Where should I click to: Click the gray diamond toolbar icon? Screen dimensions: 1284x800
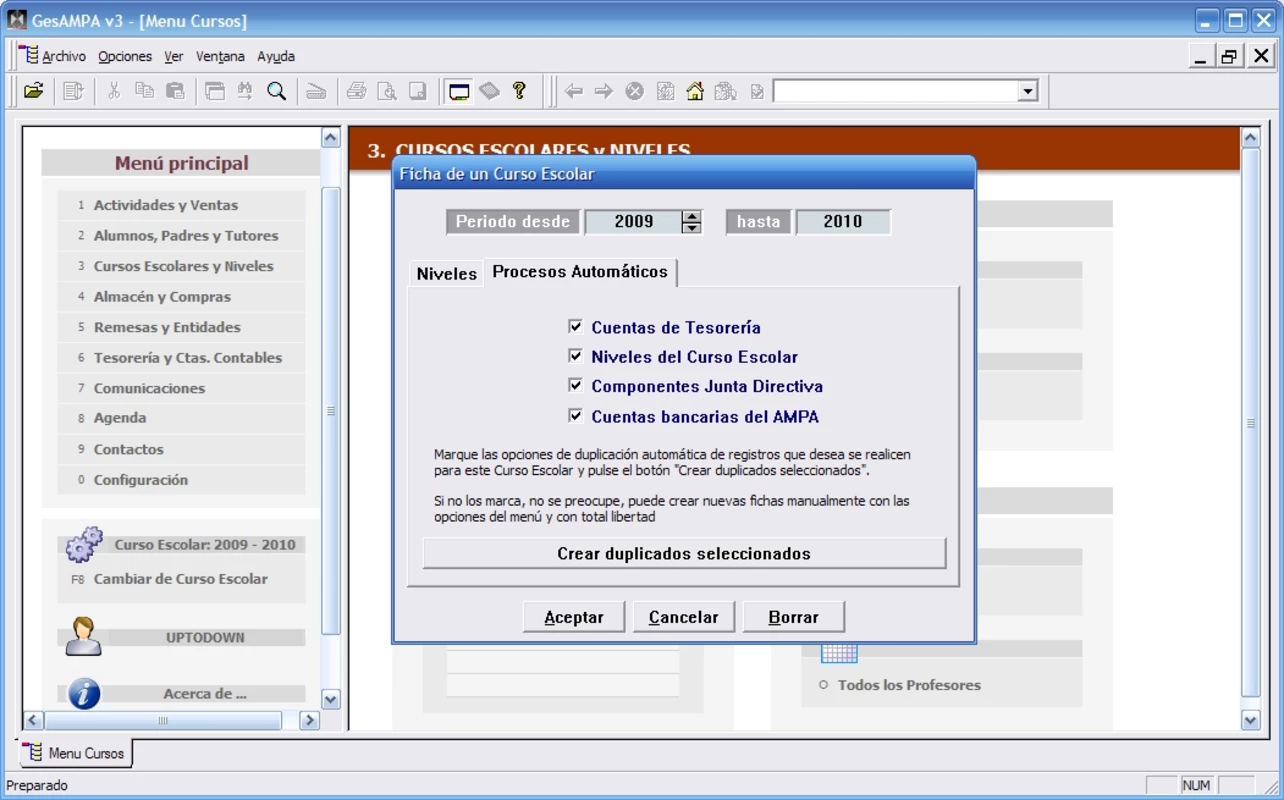489,91
